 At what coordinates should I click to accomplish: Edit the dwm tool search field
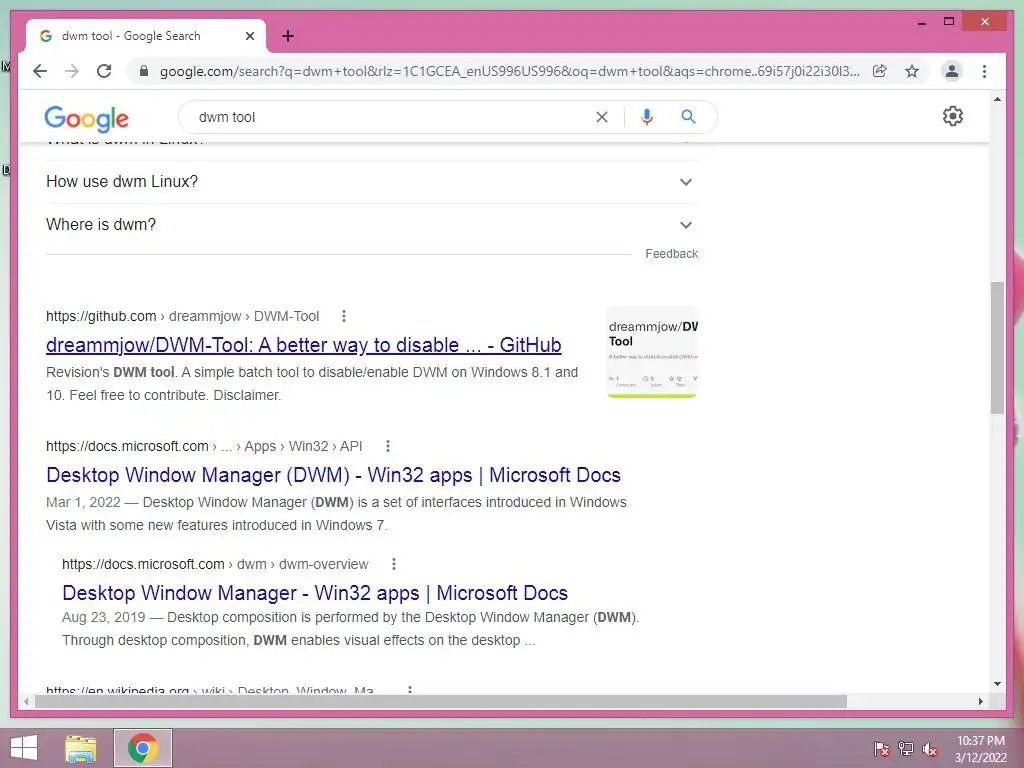point(392,117)
